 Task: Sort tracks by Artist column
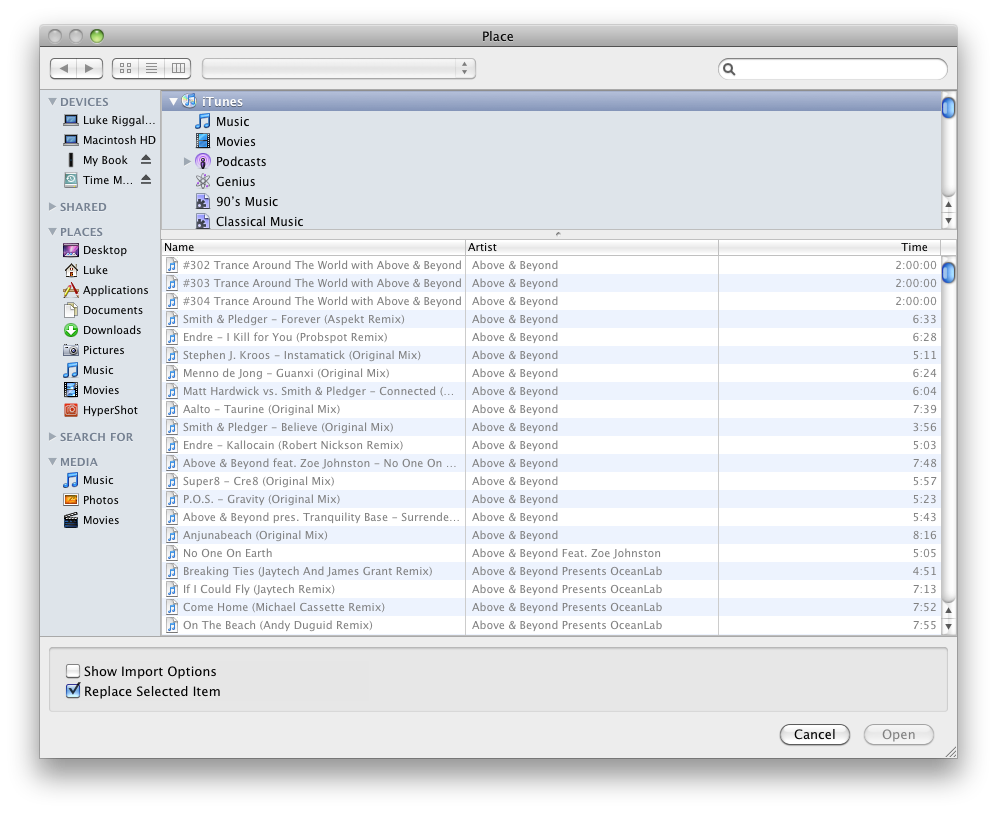(592, 247)
